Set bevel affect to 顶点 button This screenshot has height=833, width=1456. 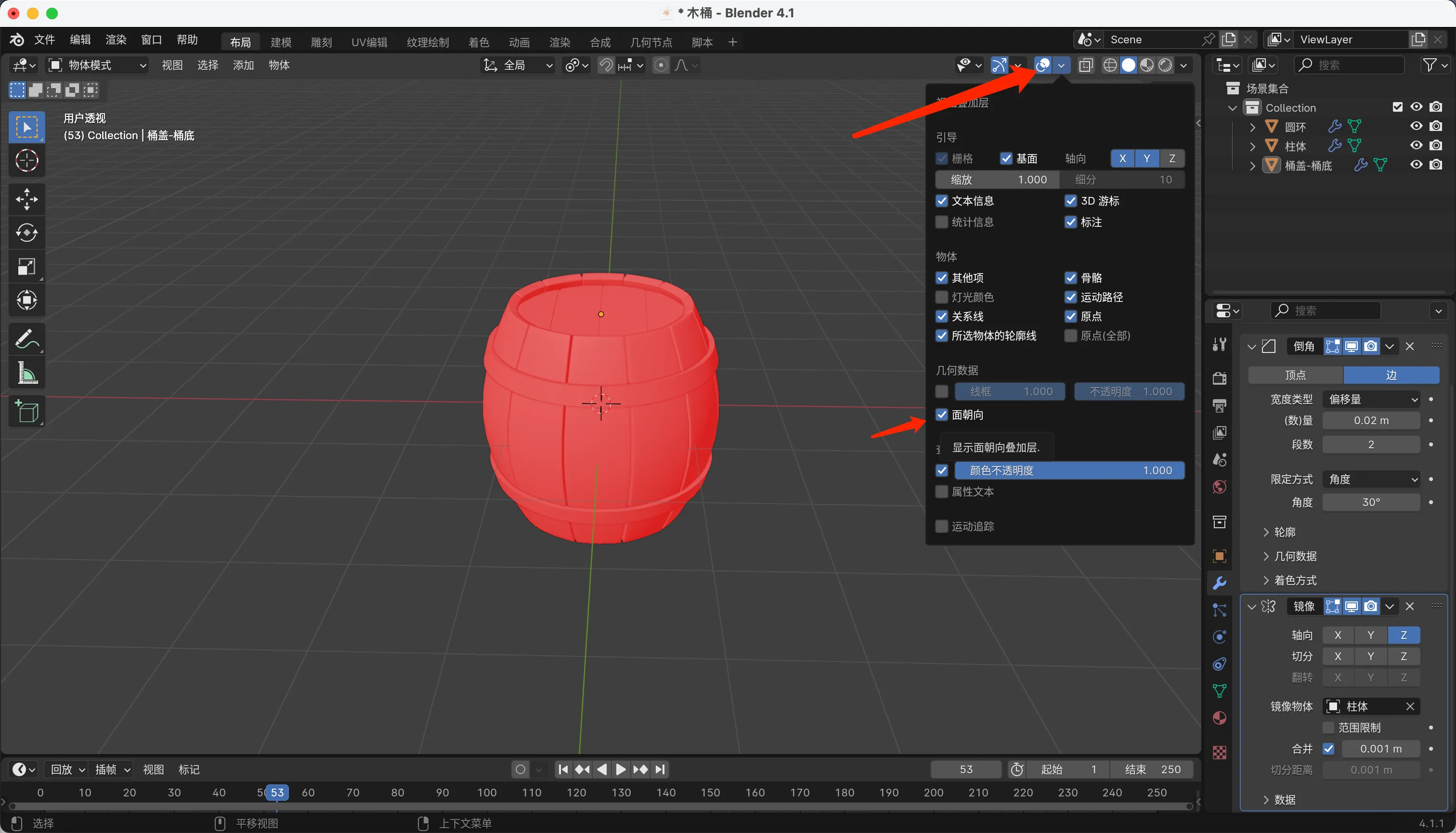click(x=1295, y=375)
